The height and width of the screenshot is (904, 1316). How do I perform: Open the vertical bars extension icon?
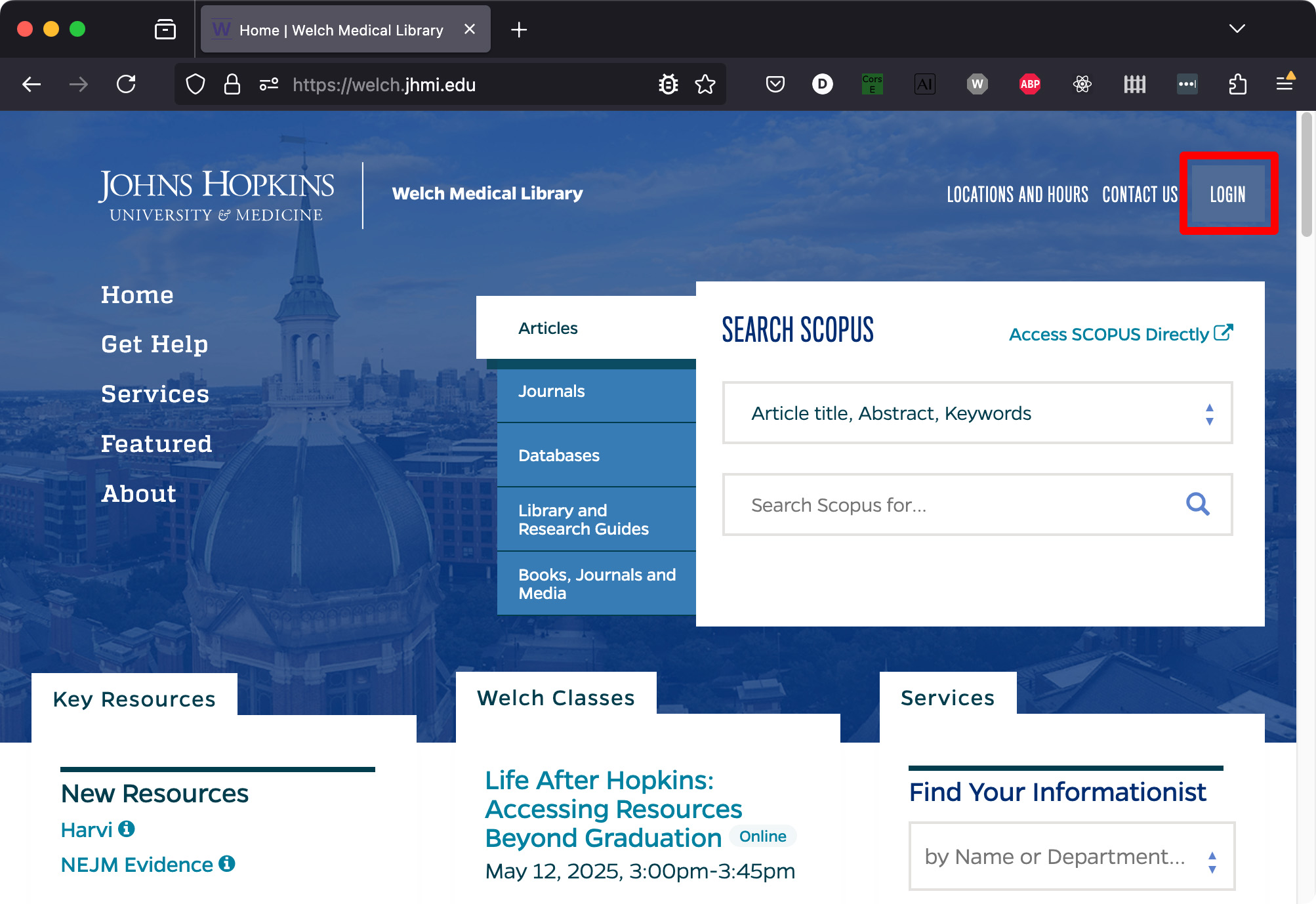(x=1135, y=84)
